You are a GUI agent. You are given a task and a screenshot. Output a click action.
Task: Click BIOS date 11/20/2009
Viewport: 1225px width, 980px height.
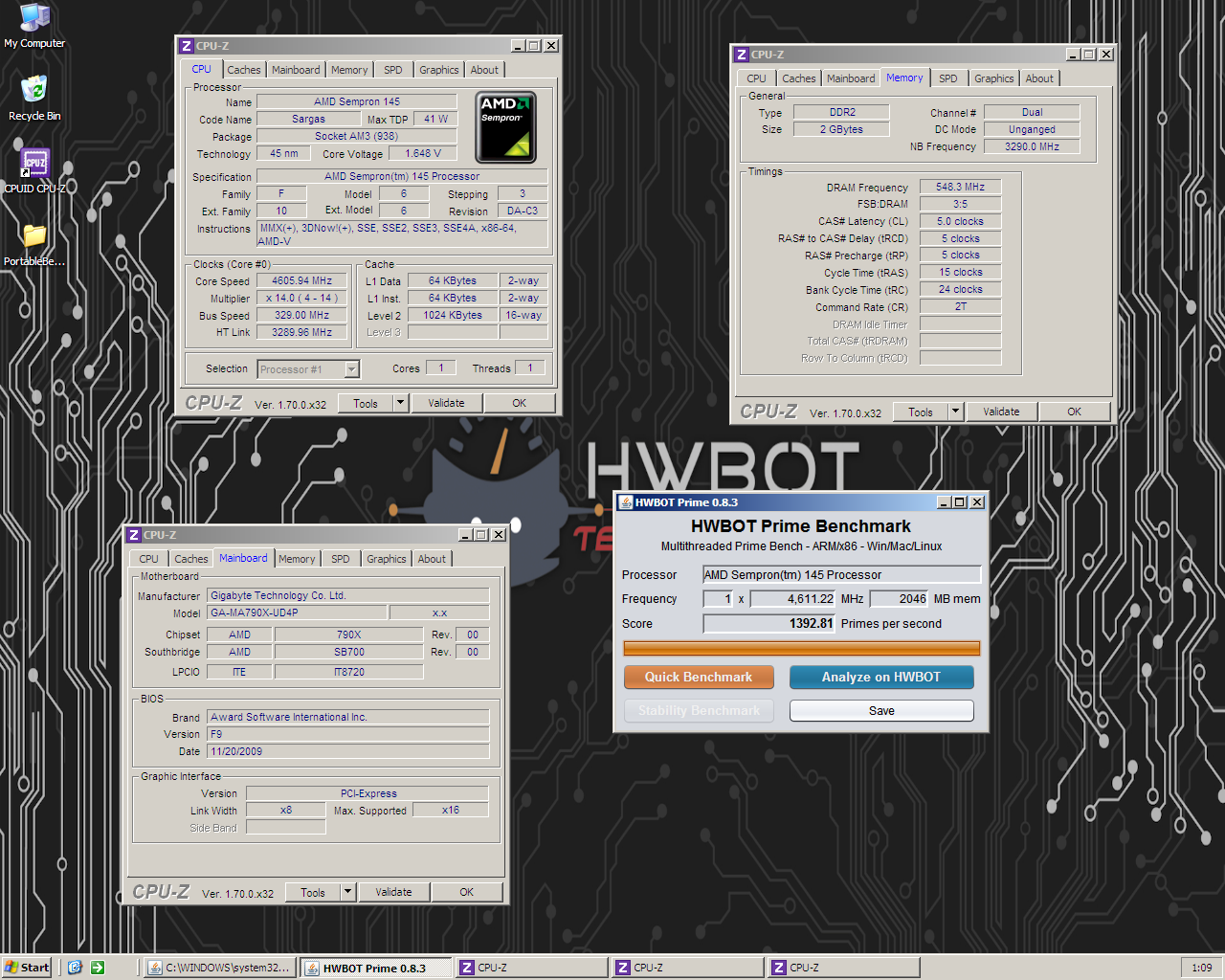348,751
